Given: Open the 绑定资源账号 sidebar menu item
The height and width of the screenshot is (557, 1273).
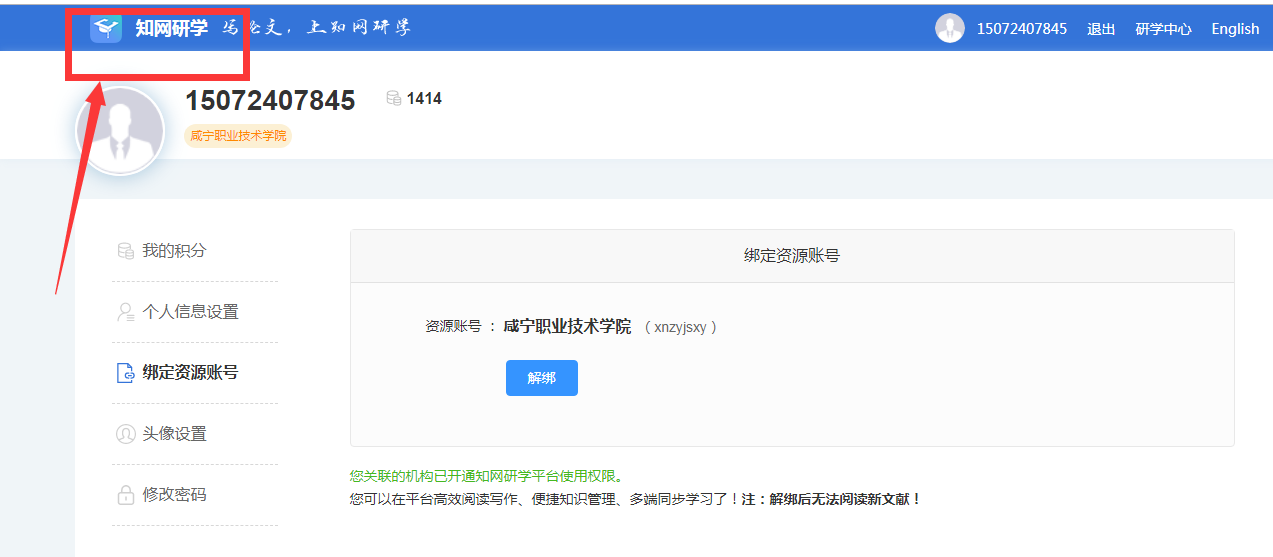Looking at the screenshot, I should 189,373.
